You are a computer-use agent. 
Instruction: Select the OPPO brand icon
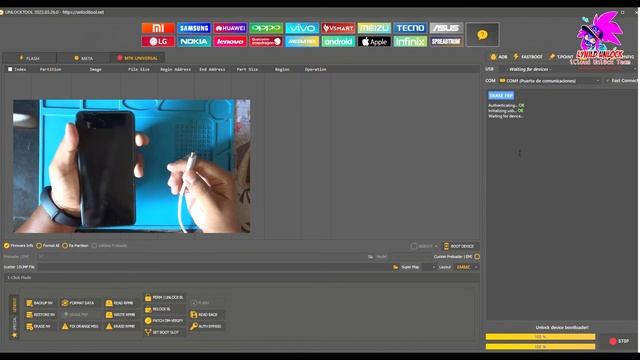tap(266, 28)
